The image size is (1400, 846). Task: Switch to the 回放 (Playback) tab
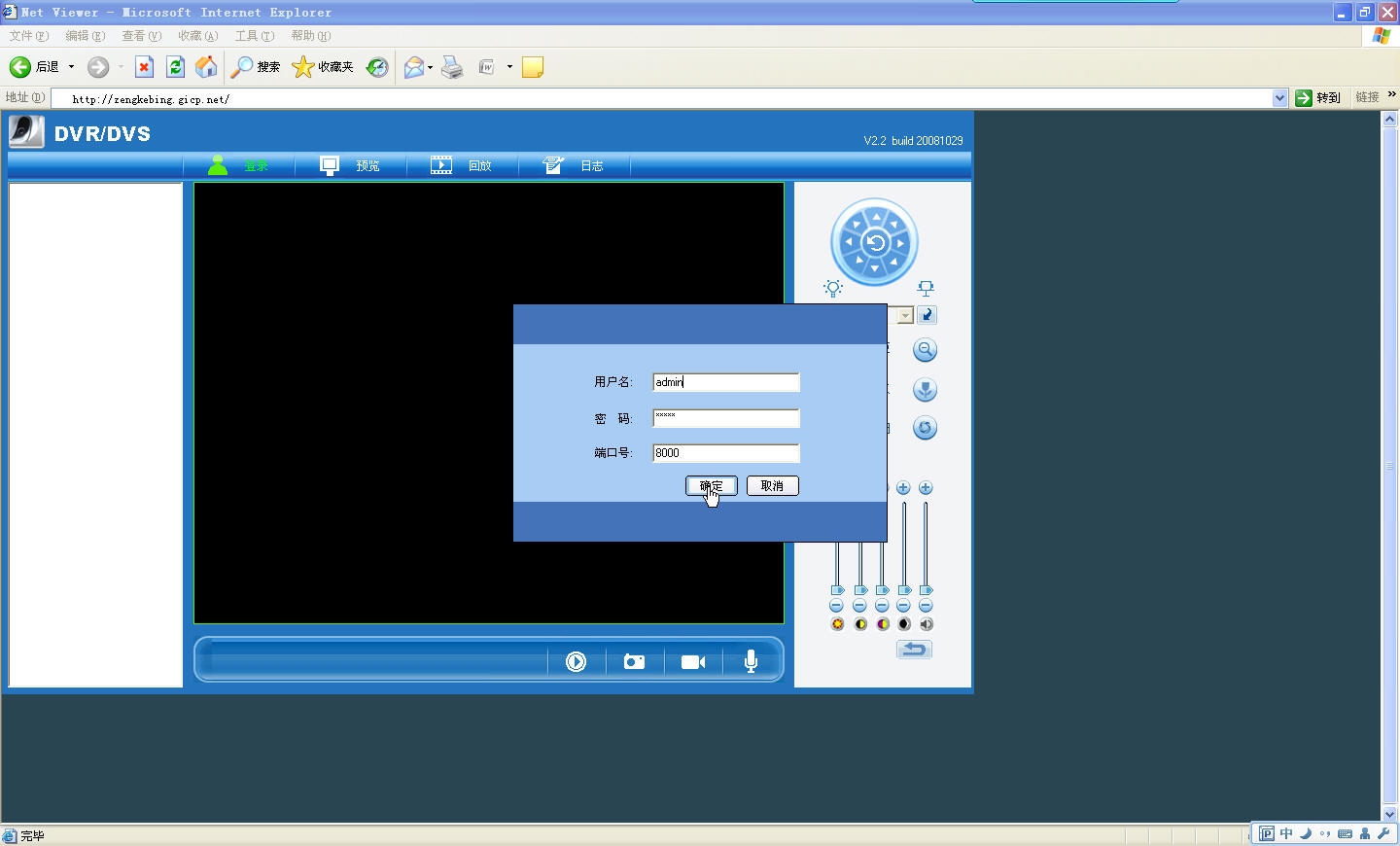click(x=462, y=165)
